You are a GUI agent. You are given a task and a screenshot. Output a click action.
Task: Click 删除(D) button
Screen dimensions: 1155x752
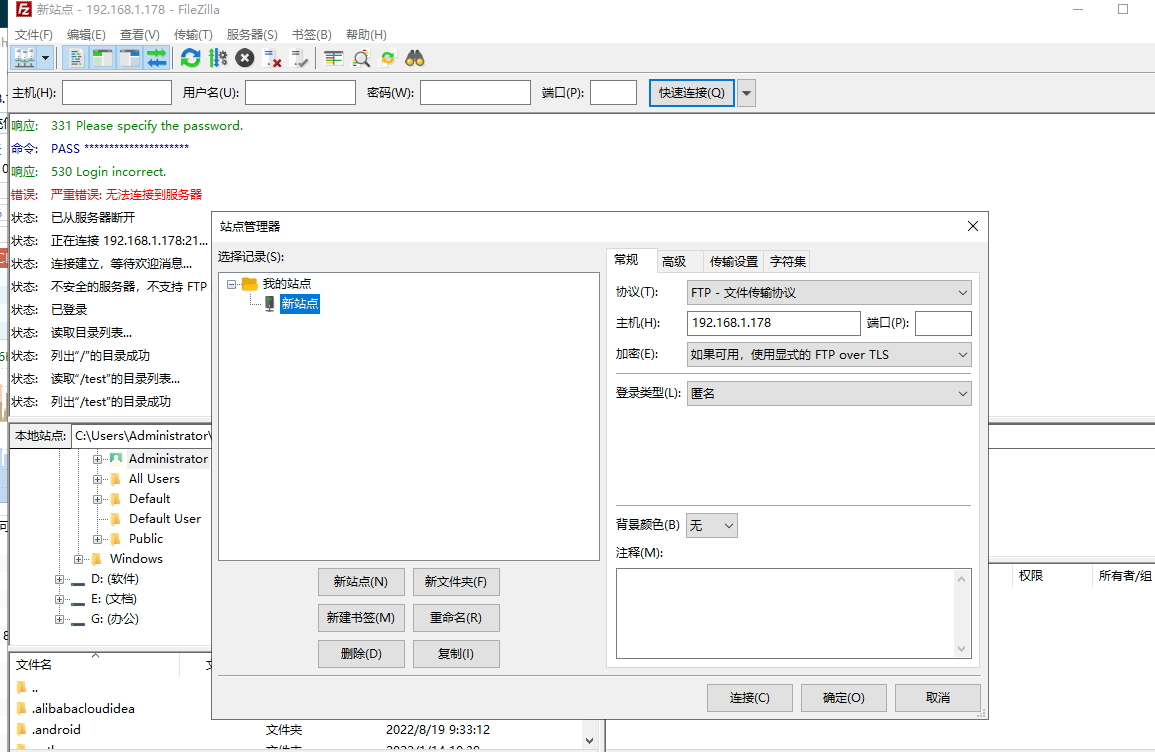(361, 654)
